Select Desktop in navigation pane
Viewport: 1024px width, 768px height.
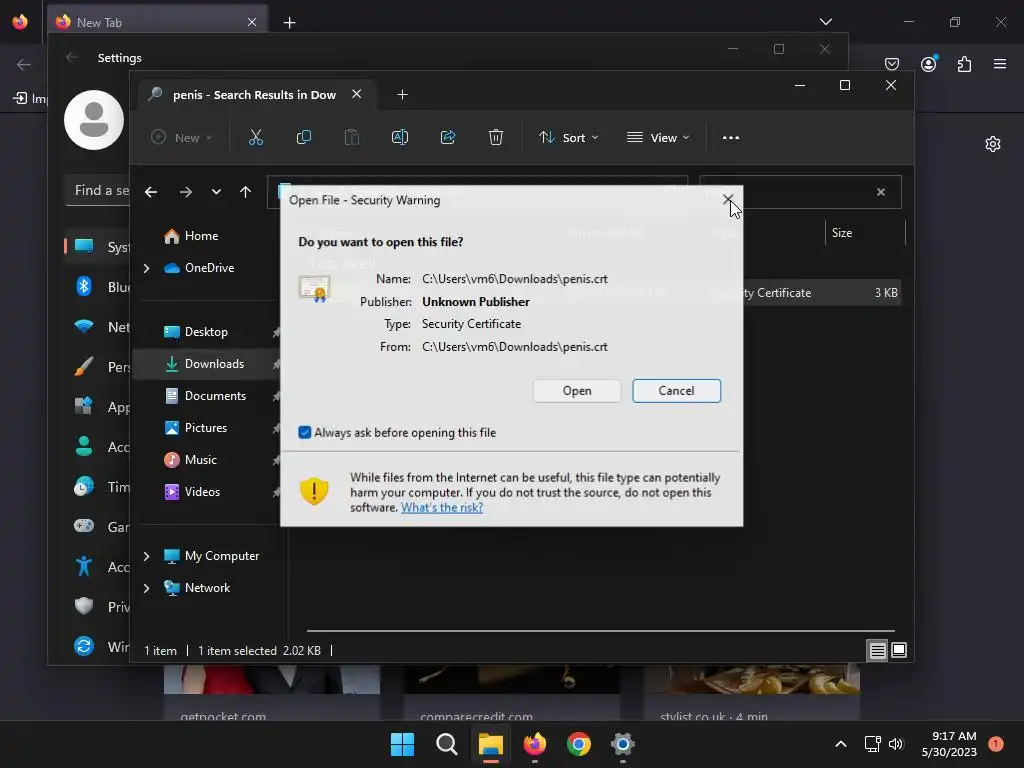(x=206, y=332)
